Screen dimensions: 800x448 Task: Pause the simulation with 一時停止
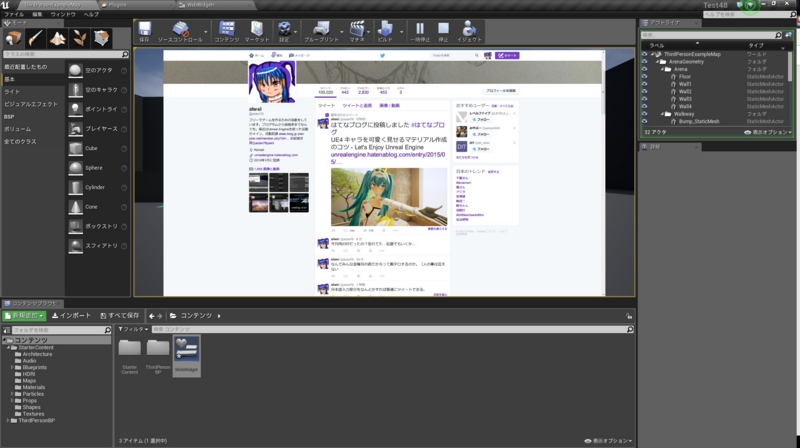(x=420, y=32)
